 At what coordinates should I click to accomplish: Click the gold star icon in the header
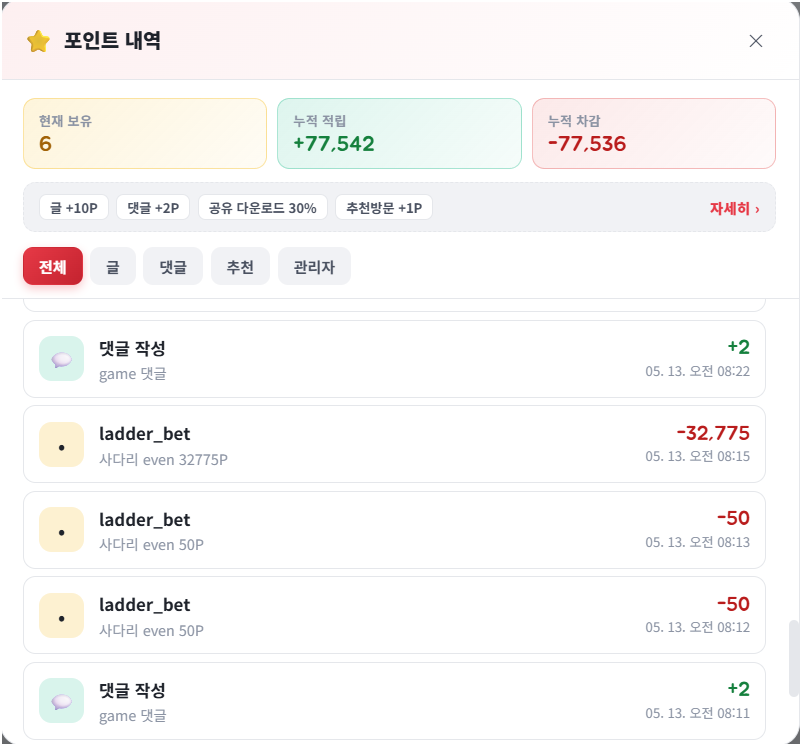point(38,41)
